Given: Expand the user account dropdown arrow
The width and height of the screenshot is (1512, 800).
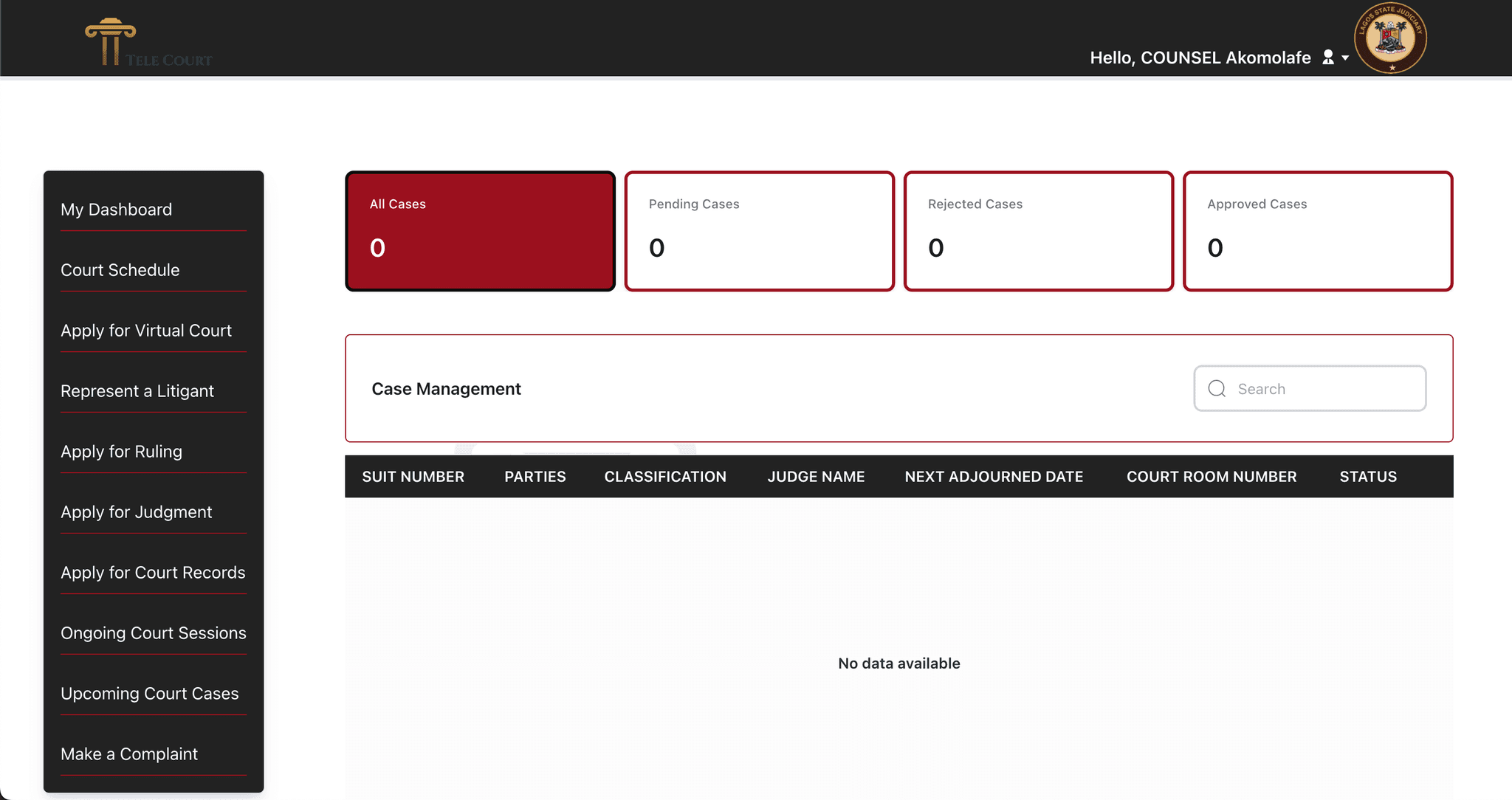Looking at the screenshot, I should (x=1345, y=58).
